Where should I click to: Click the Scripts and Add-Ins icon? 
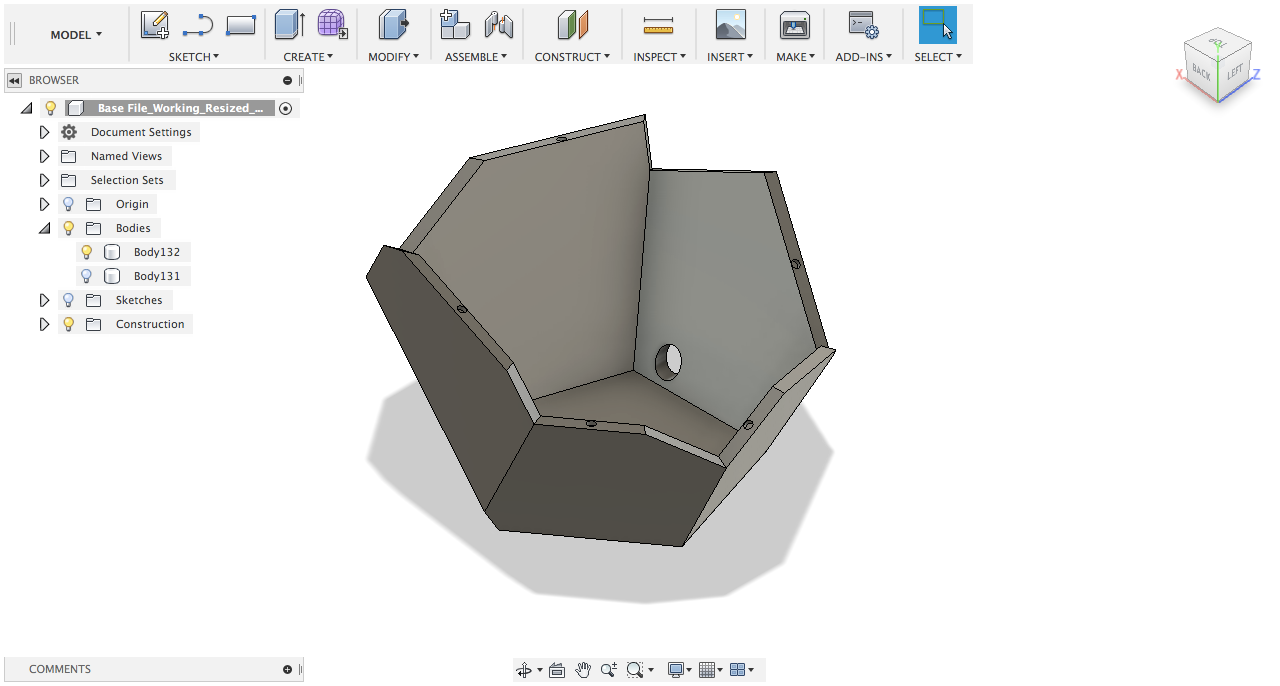[862, 24]
